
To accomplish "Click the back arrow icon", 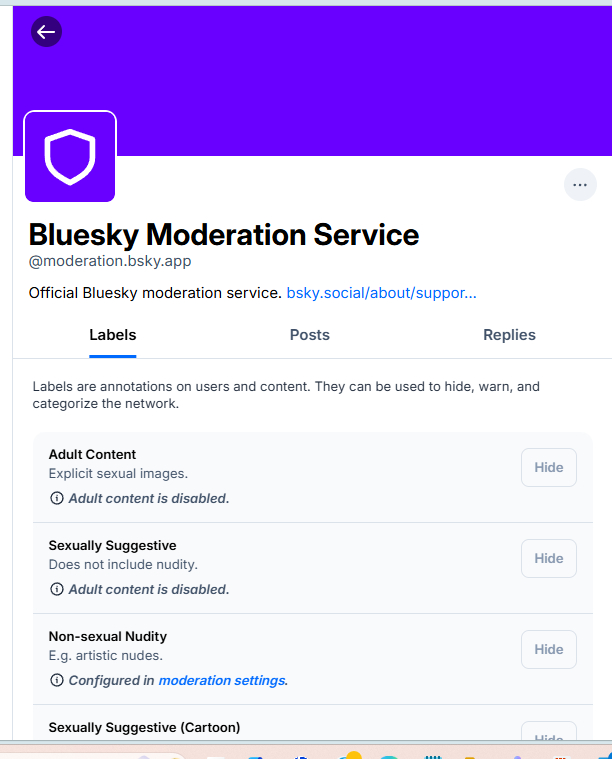I will tap(46, 32).
